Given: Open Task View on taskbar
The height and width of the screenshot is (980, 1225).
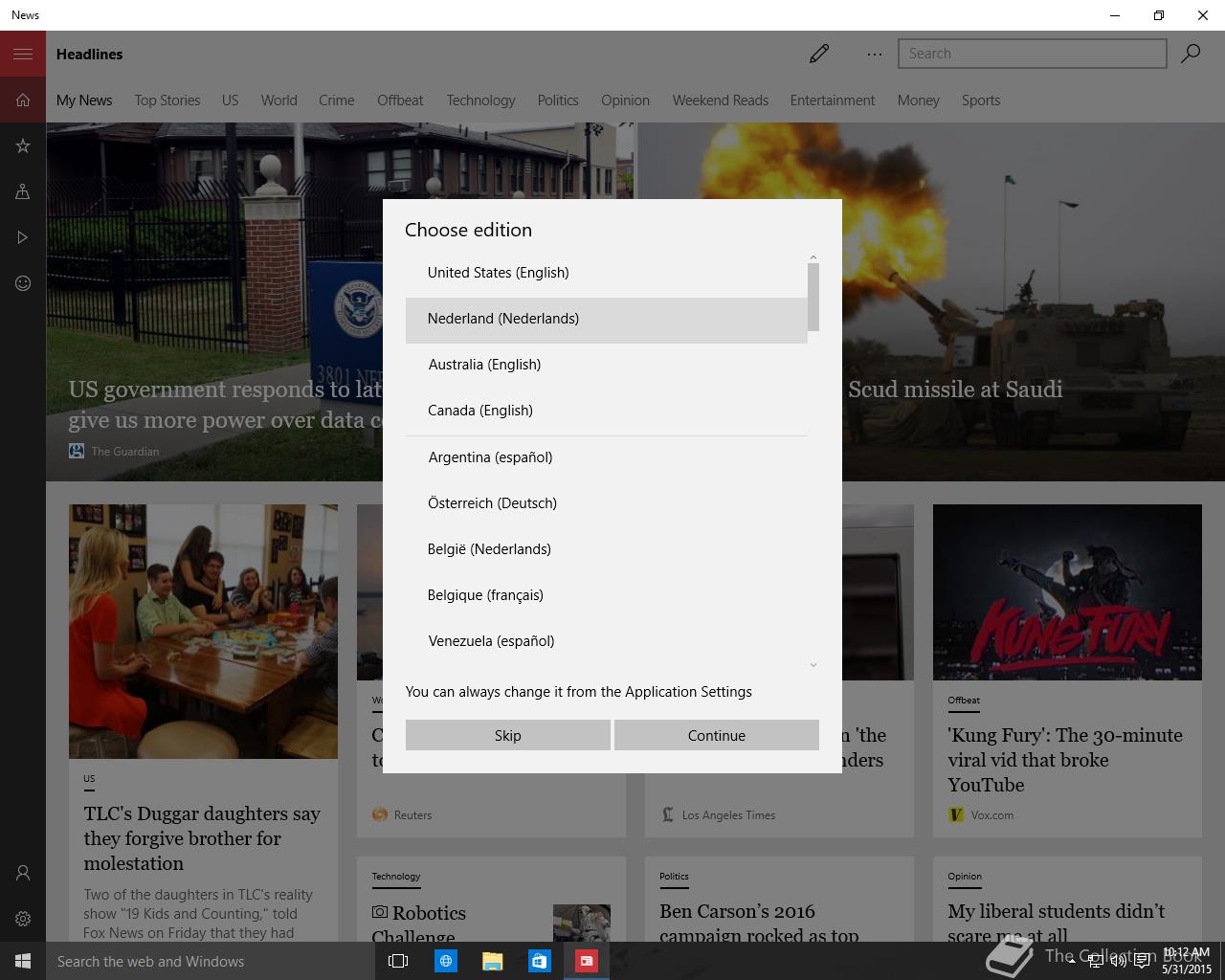Looking at the screenshot, I should [x=398, y=961].
